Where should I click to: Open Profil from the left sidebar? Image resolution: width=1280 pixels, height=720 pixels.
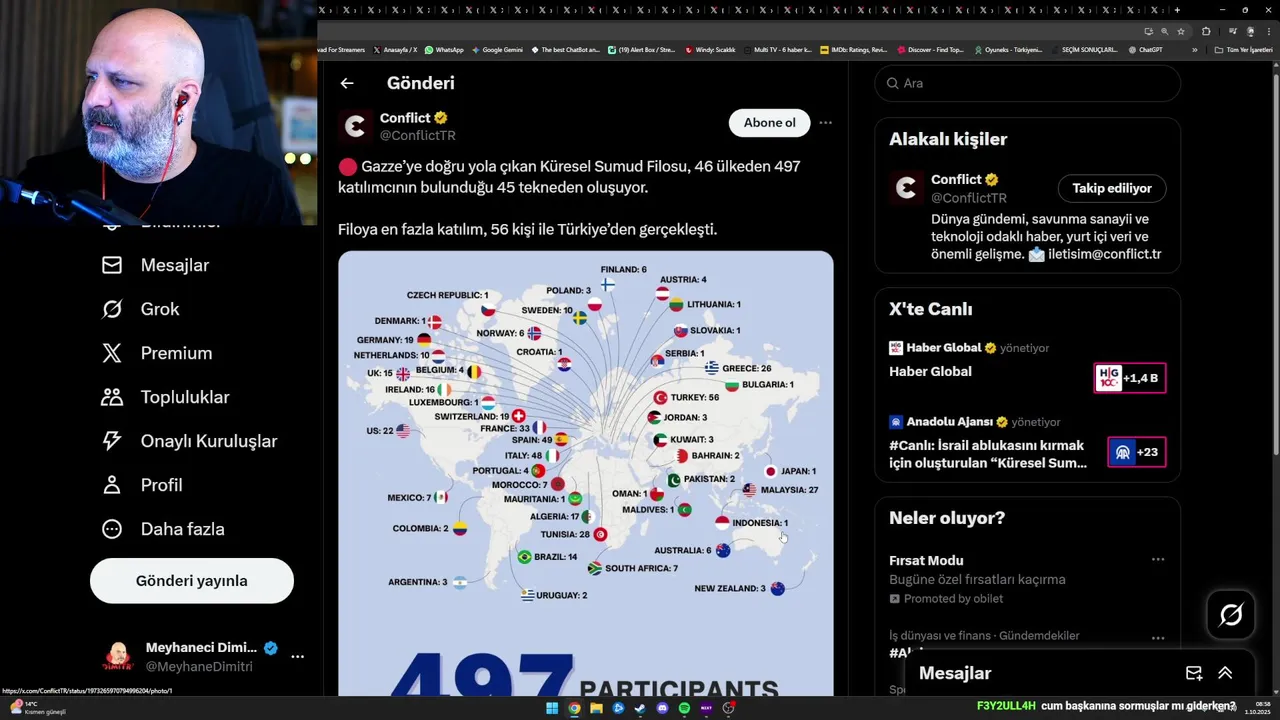click(x=141, y=485)
